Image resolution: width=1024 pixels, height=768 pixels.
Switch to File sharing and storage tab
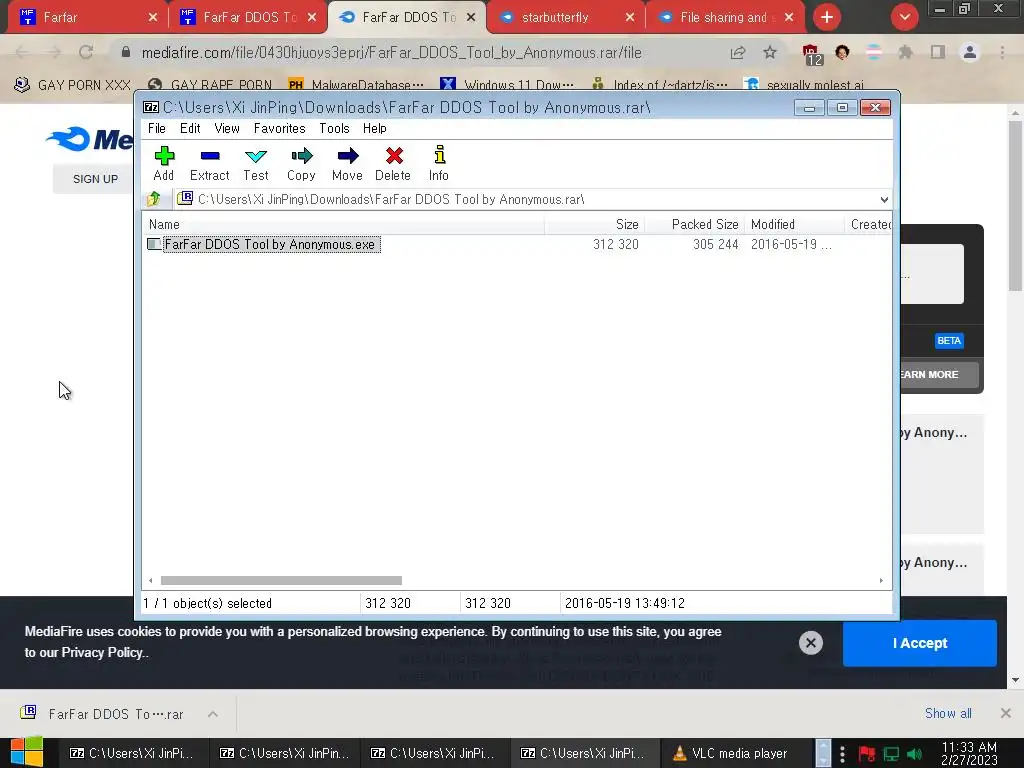(x=725, y=17)
